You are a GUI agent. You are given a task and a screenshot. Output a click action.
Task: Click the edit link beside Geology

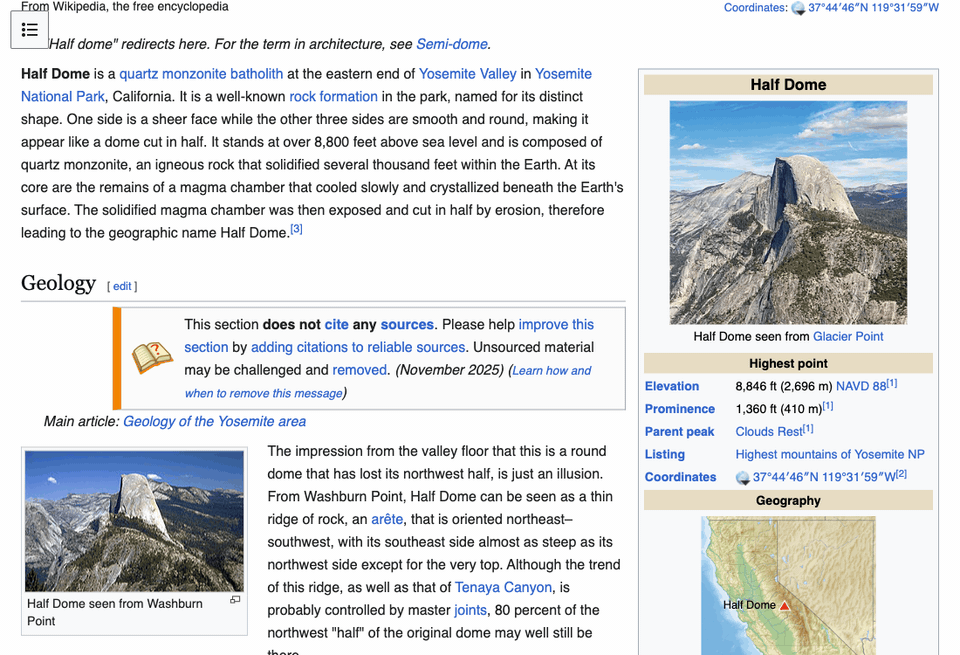pos(122,286)
